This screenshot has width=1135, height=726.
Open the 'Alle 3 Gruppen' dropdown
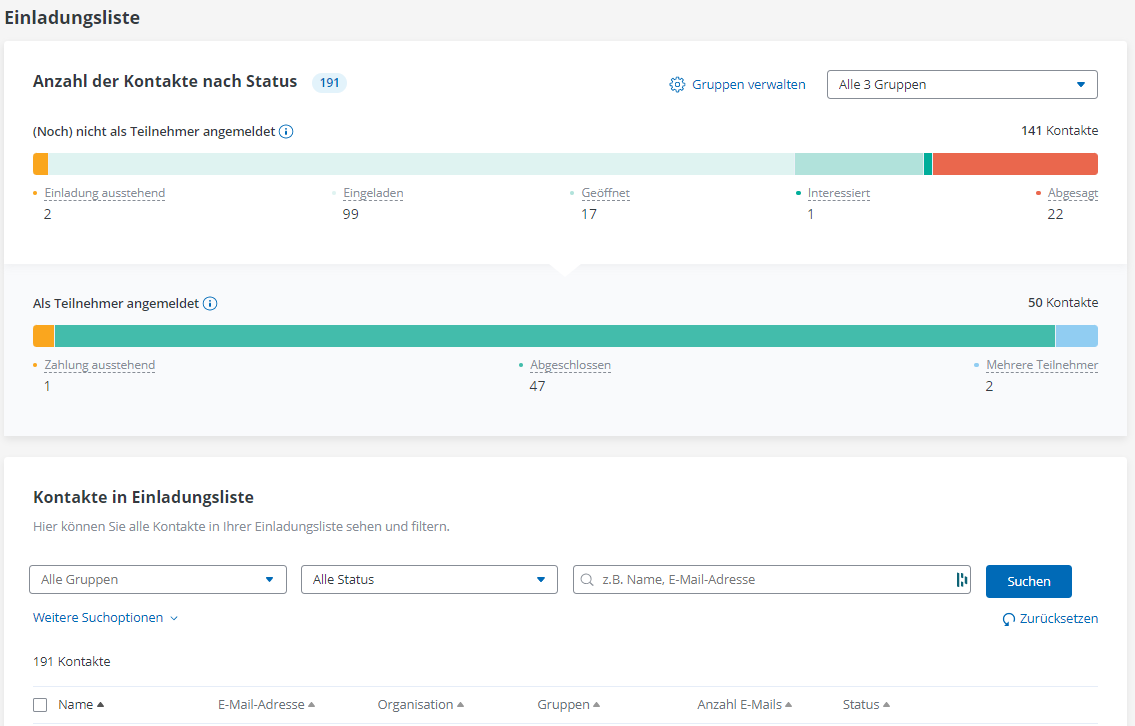(962, 85)
